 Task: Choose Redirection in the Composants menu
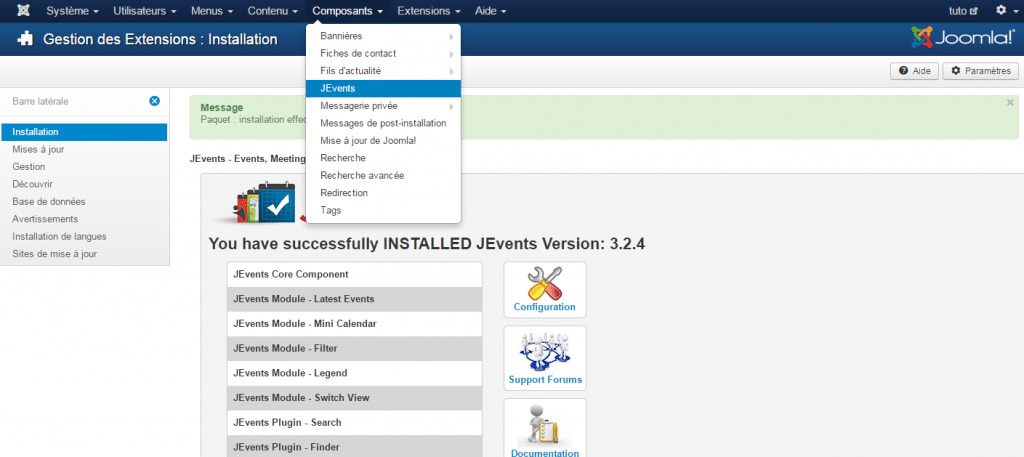344,193
